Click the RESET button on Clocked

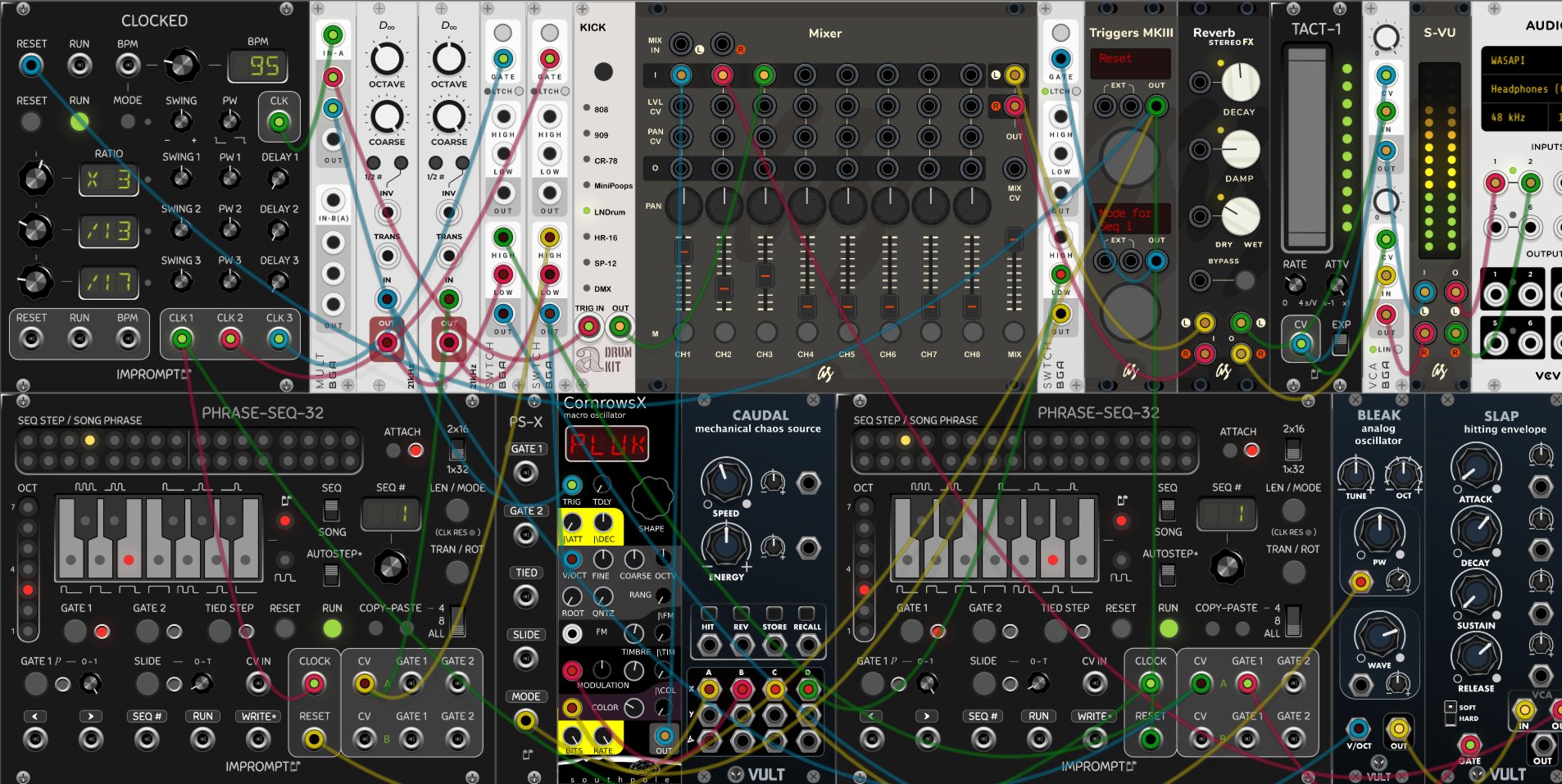click(31, 122)
